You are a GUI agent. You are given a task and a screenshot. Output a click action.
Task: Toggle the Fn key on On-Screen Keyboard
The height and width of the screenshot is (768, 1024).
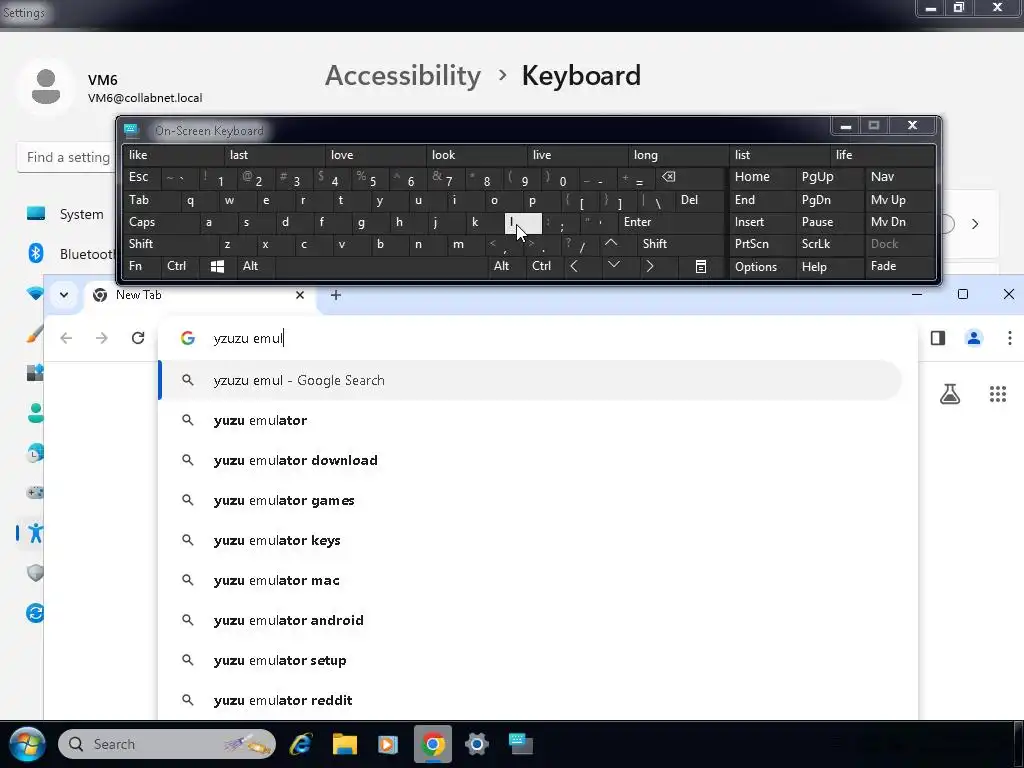click(140, 266)
